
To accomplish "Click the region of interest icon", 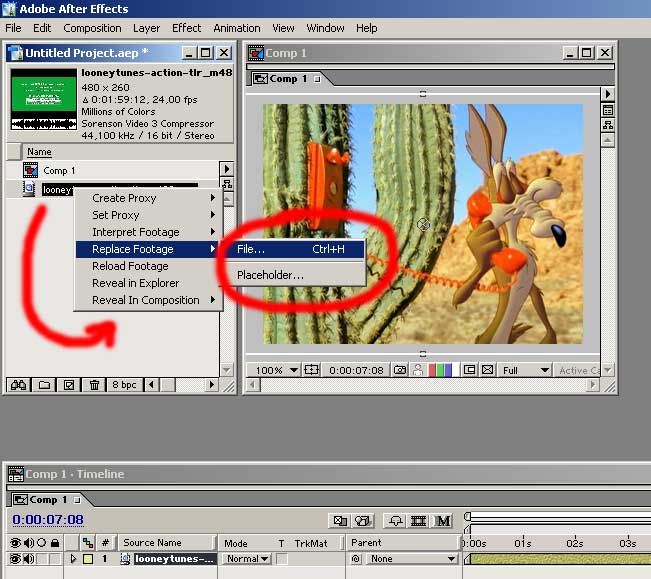I will coord(470,370).
